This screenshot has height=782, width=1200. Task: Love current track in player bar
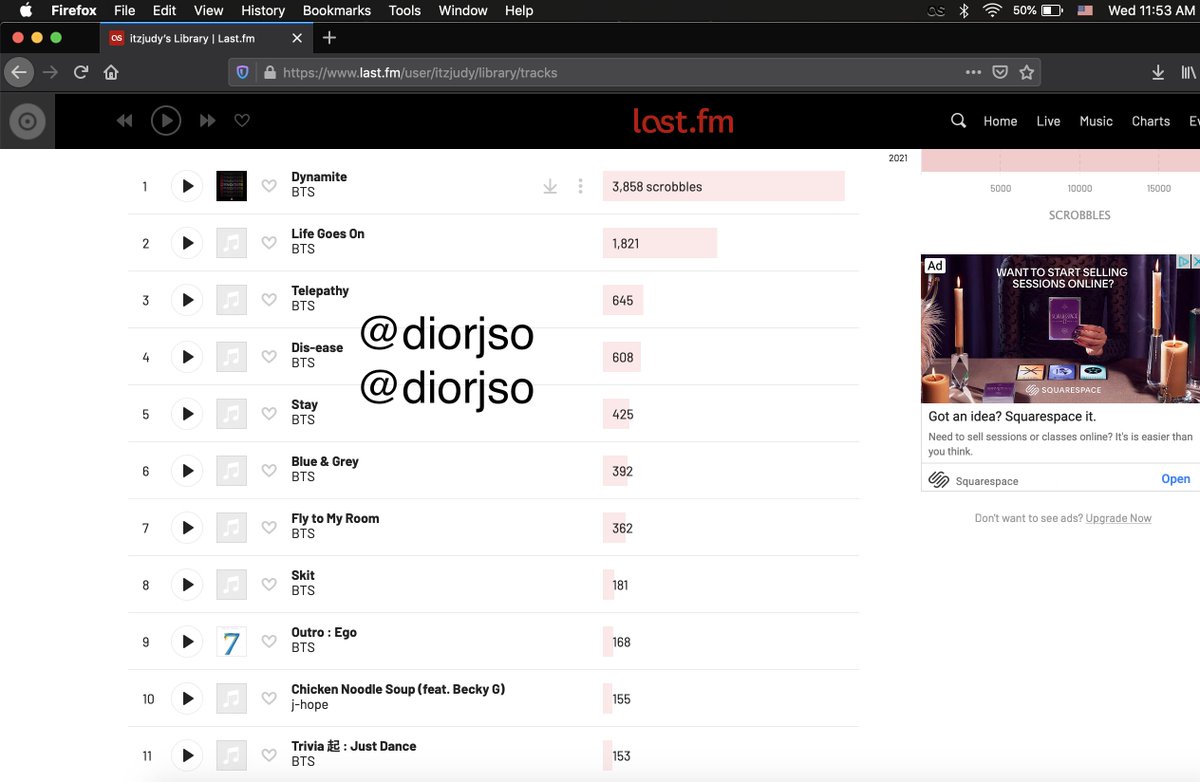242,121
